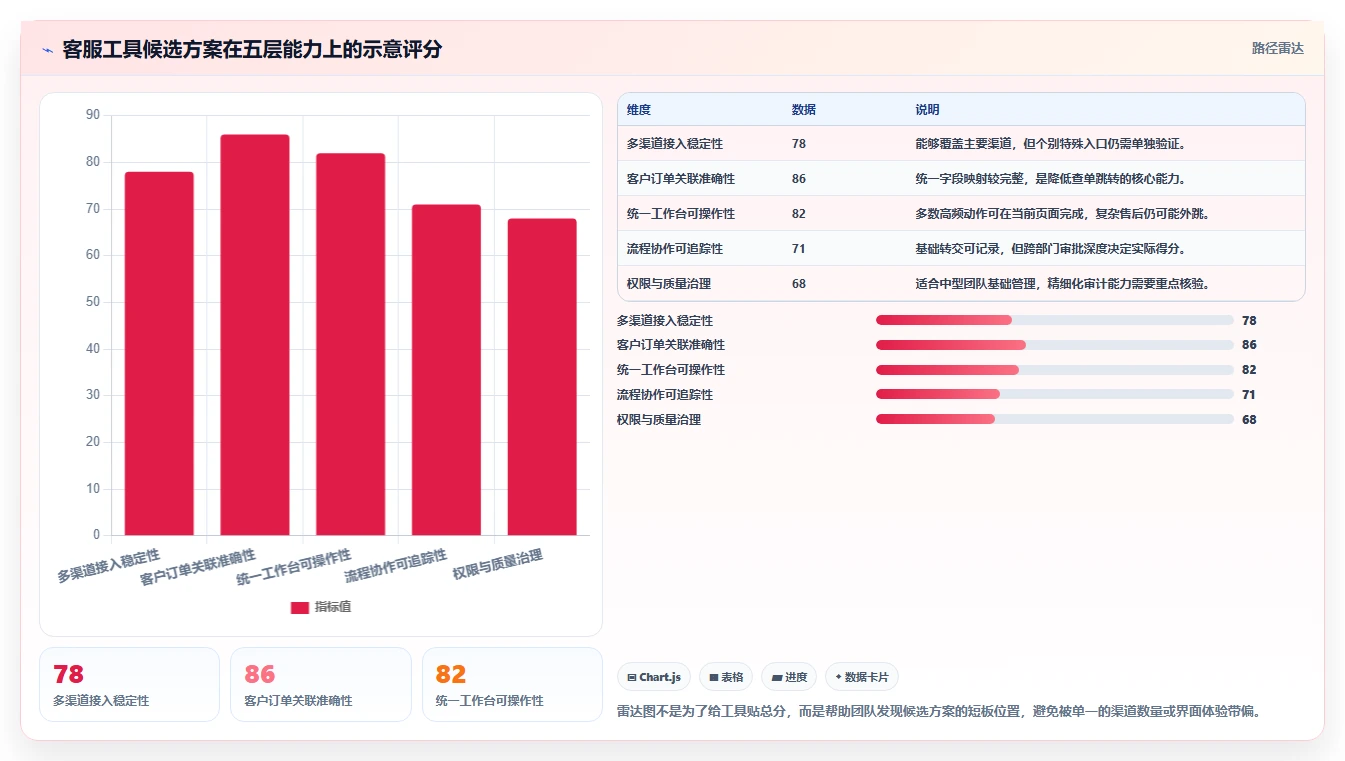This screenshot has height=761, width=1345.
Task: Click y-axis label 90 on chart
Action: 93,115
